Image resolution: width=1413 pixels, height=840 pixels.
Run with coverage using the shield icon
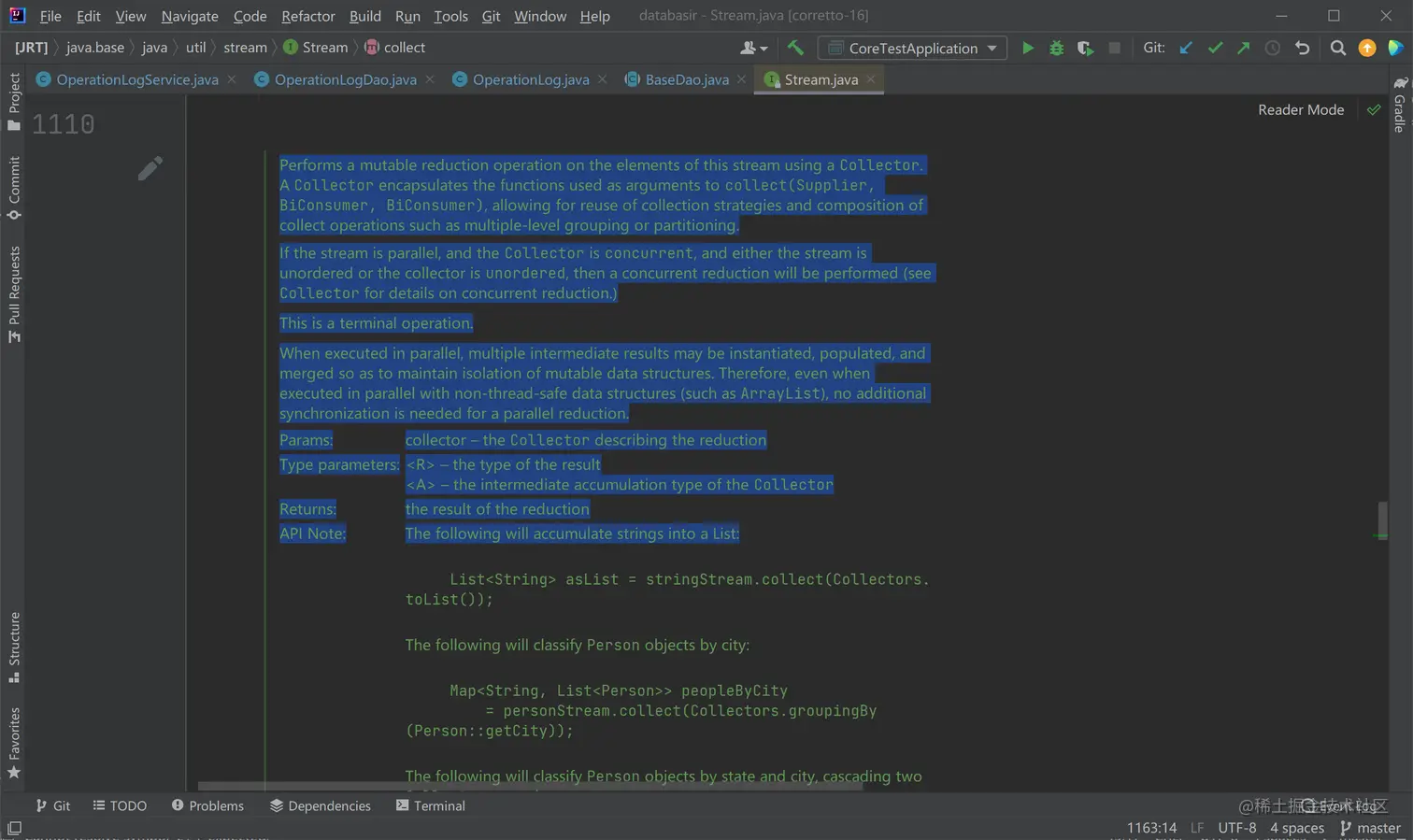pos(1085,48)
